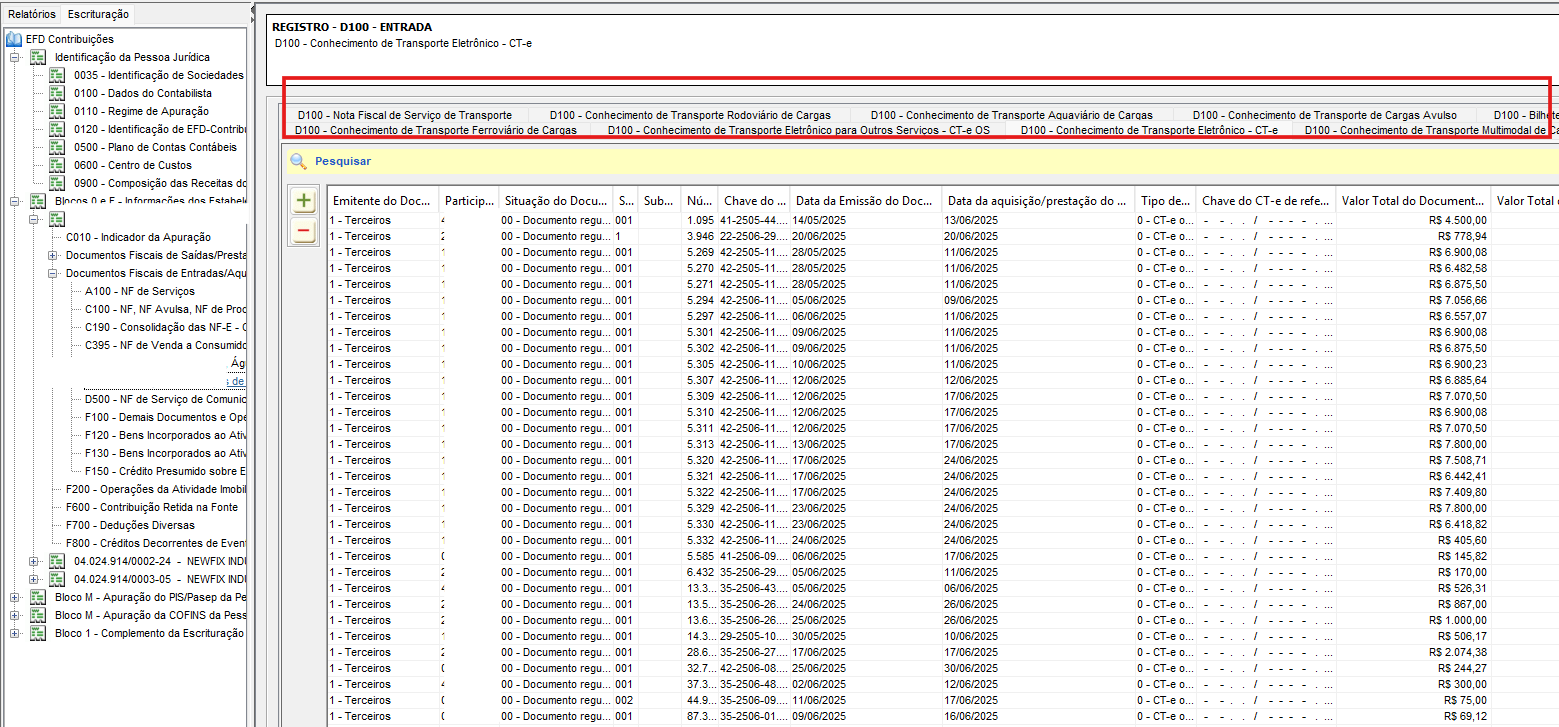
Task: Click the icon beside 0900 - Composição das Receitas
Action: point(59,183)
